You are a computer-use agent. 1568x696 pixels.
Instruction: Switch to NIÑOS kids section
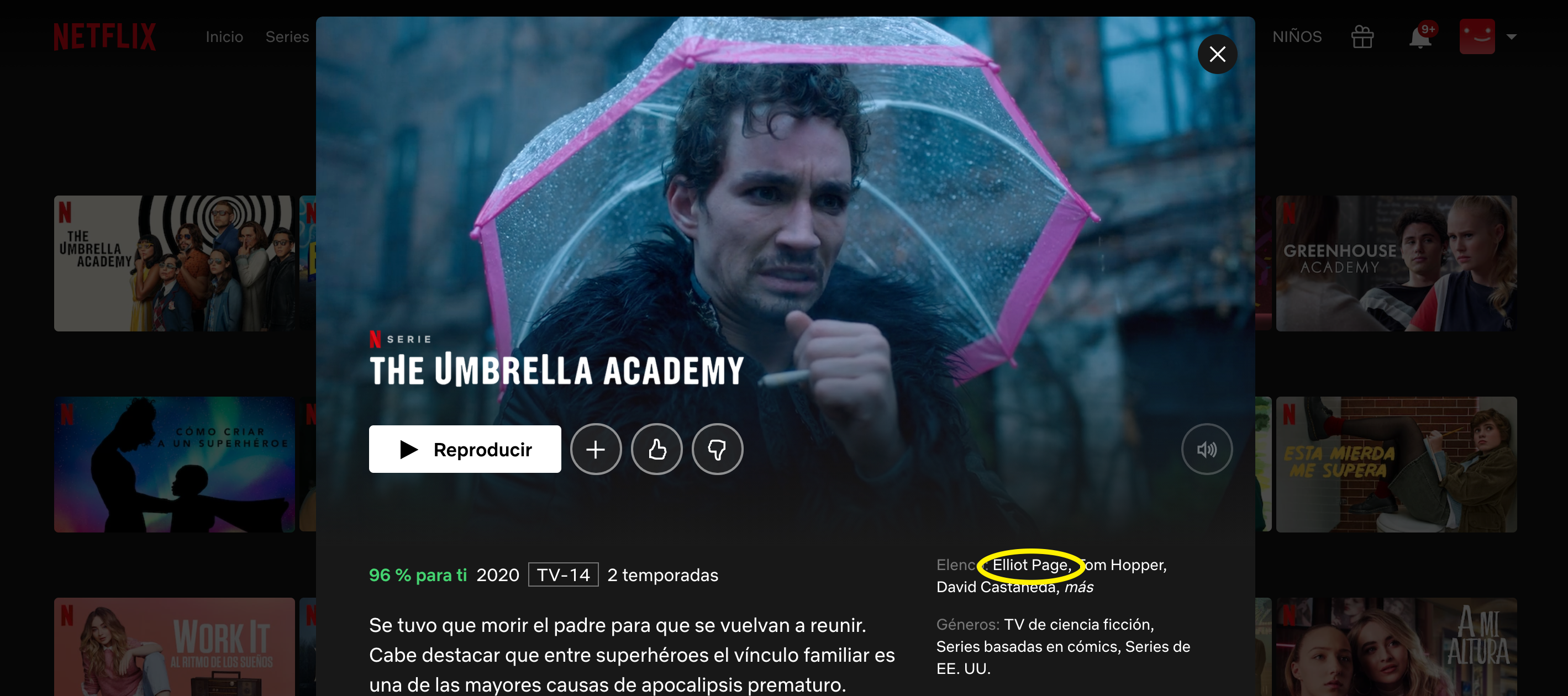tap(1297, 37)
